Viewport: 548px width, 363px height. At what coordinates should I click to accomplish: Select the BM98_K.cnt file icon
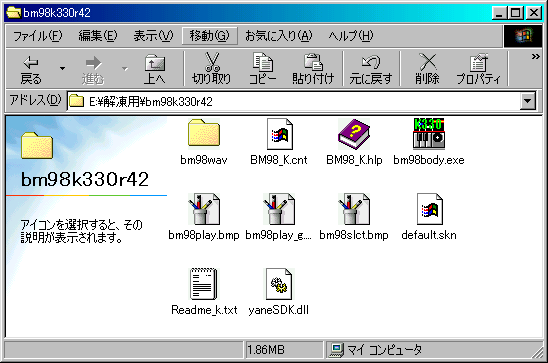[279, 134]
